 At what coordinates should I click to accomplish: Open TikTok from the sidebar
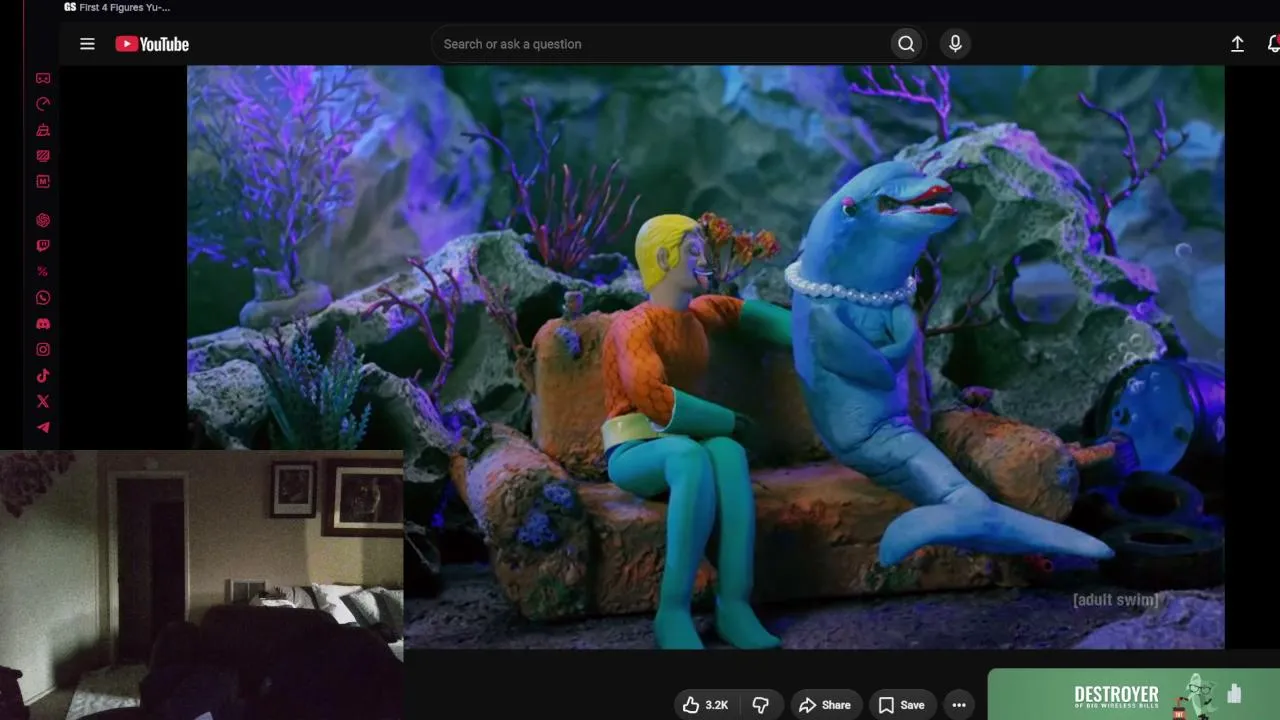pos(43,376)
